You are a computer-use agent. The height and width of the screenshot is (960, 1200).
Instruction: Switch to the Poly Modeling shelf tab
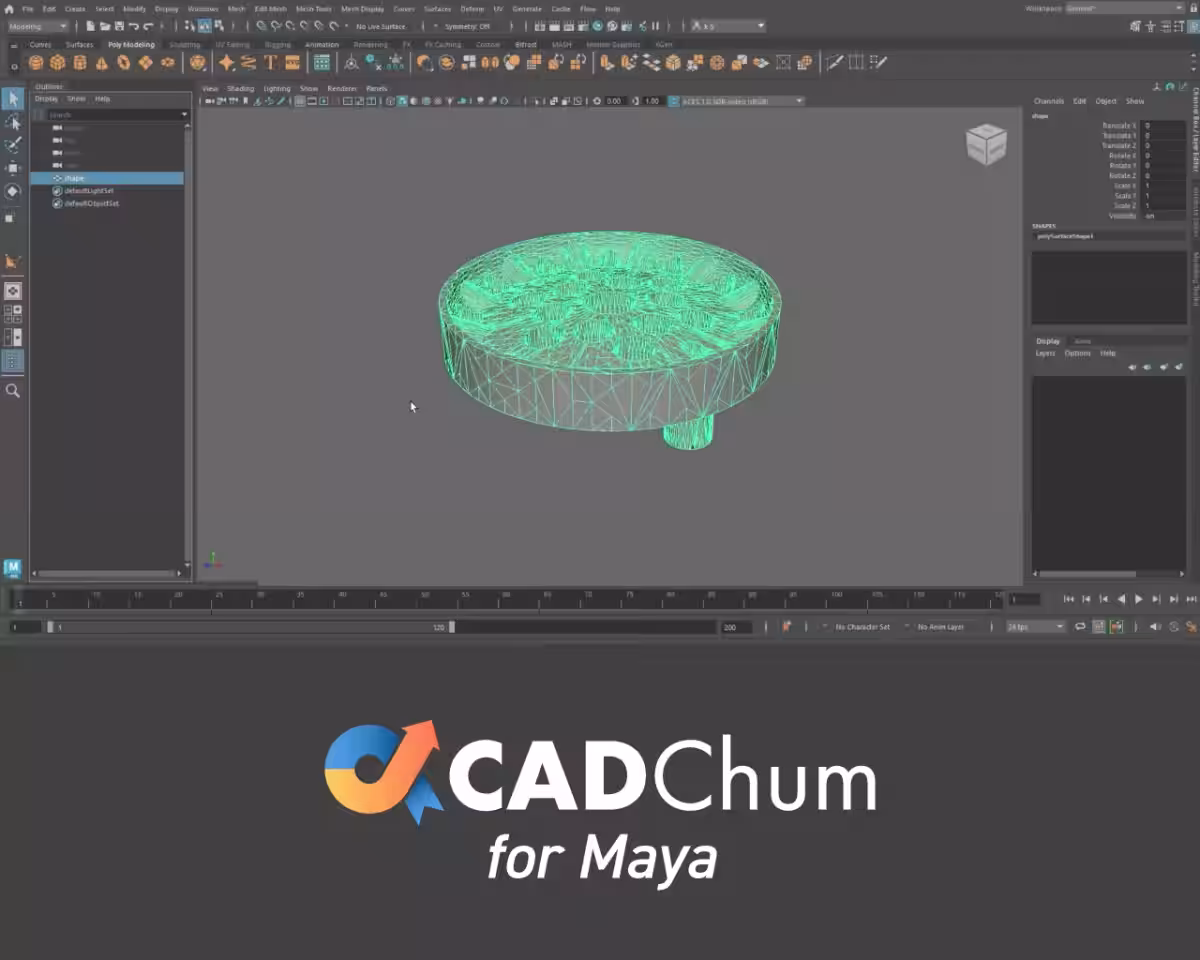coord(131,44)
